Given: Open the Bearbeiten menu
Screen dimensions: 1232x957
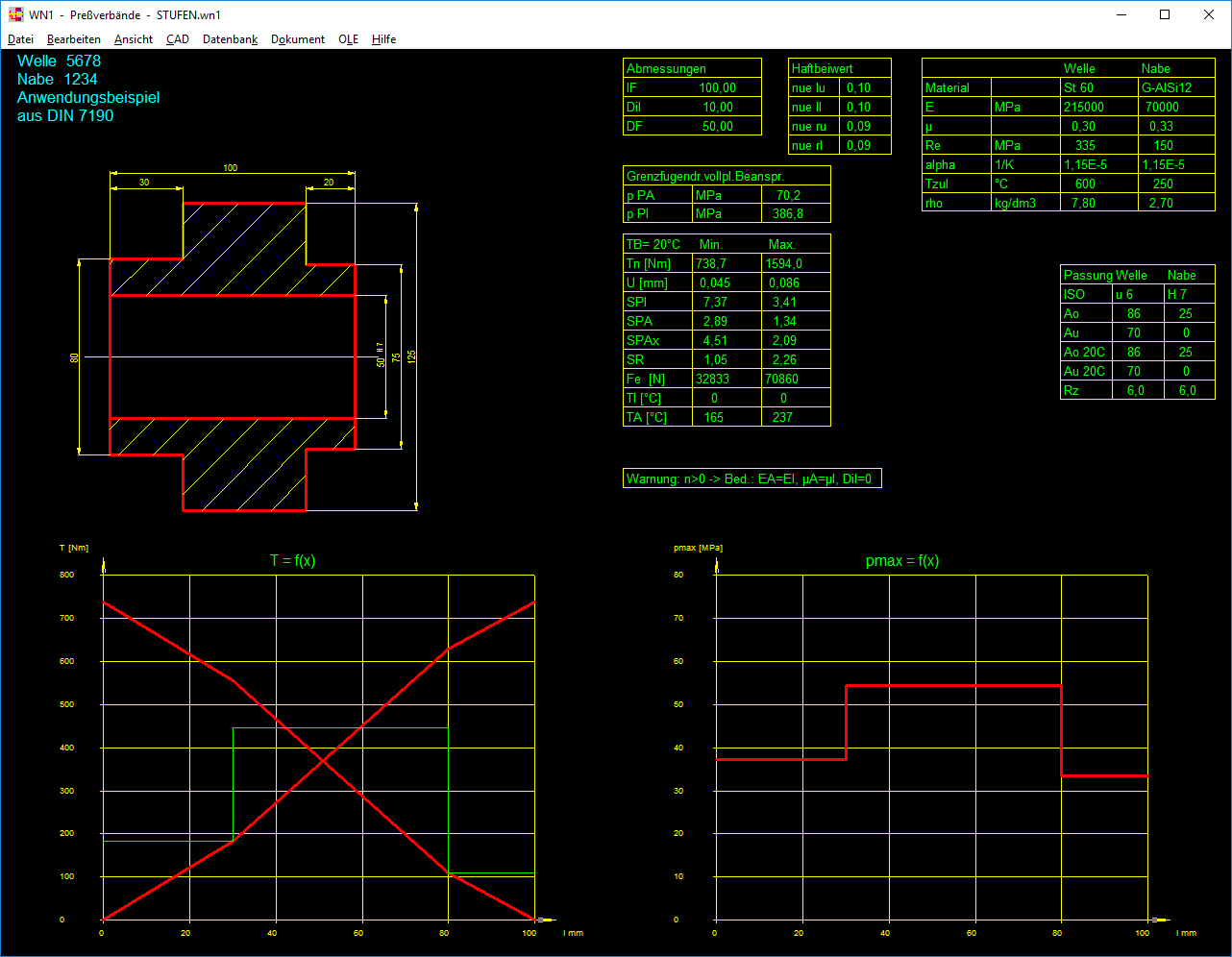Looking at the screenshot, I should (x=74, y=39).
